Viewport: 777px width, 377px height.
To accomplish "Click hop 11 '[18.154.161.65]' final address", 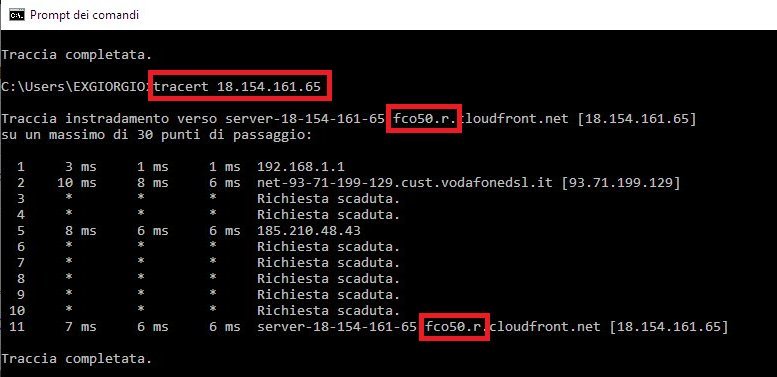I will pyautogui.click(x=669, y=327).
